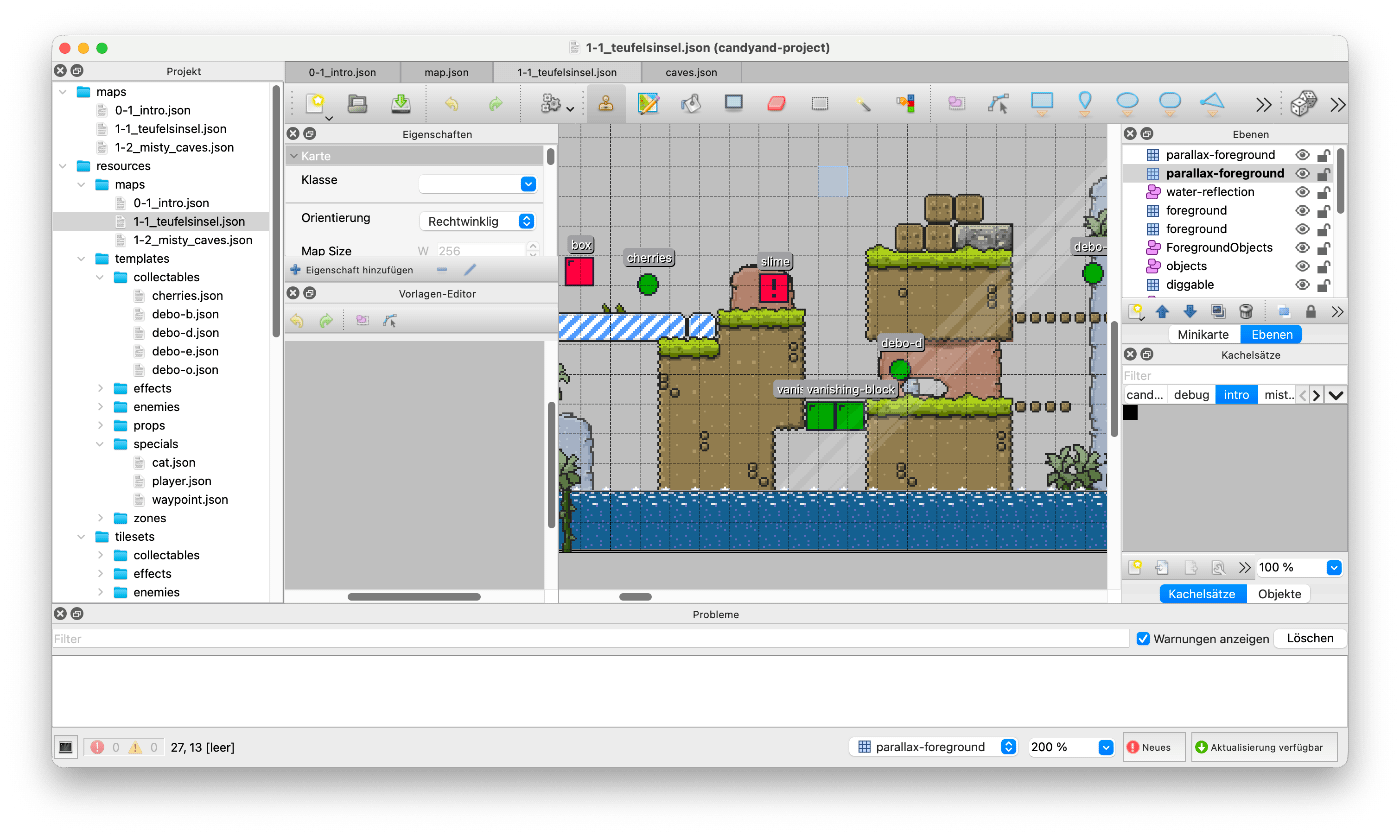Select the Bucket Fill tool

tap(691, 103)
